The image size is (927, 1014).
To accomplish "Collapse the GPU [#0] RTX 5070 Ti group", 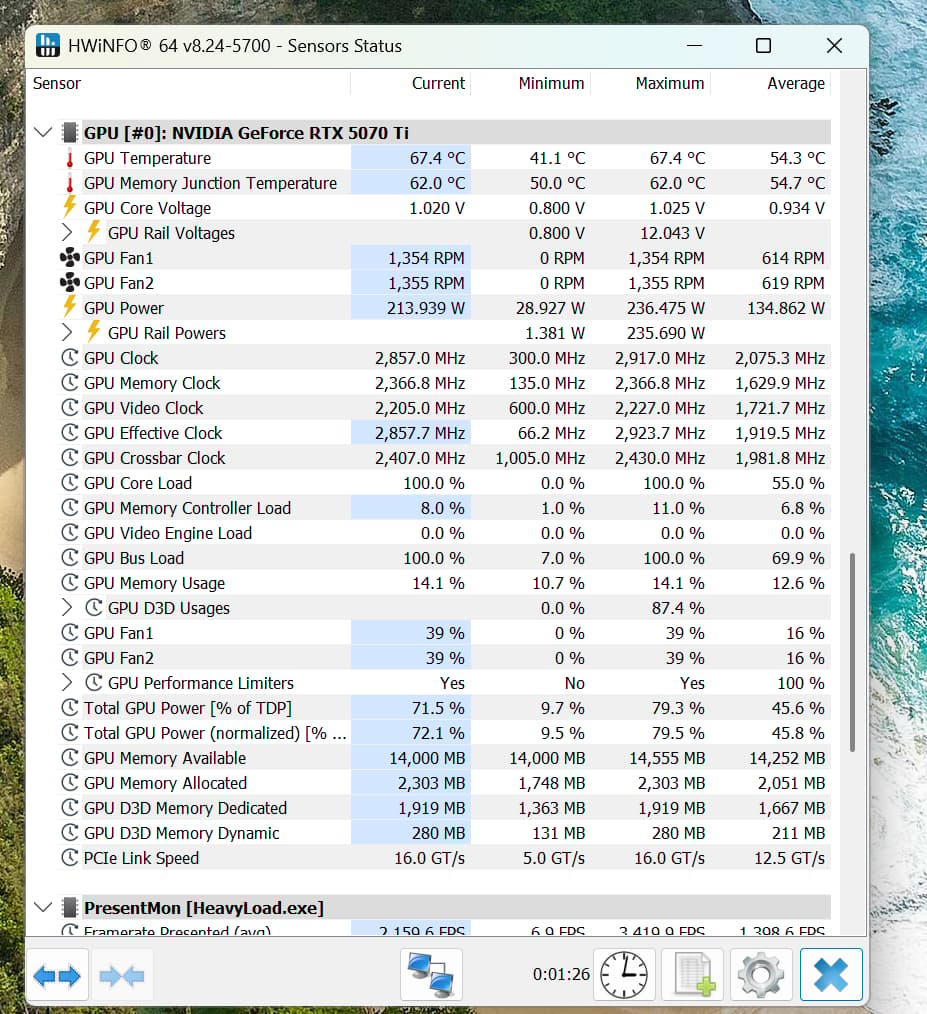I will coord(43,133).
